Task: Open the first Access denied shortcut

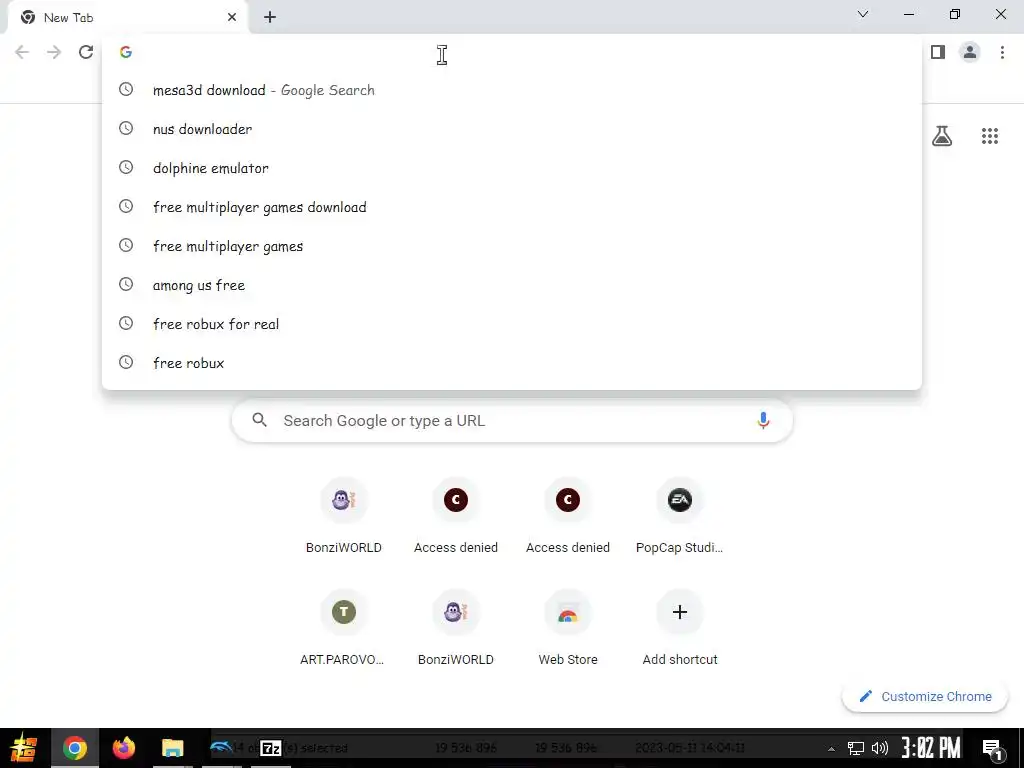Action: [456, 516]
